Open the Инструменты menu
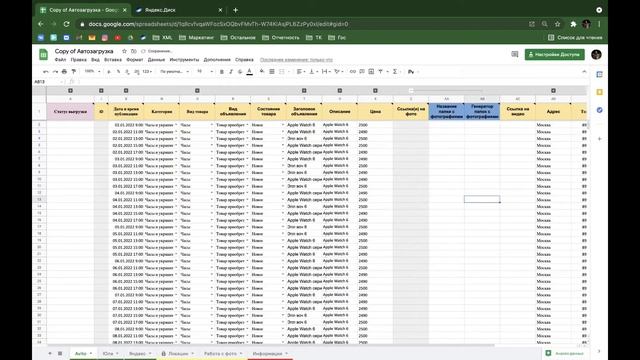The image size is (640, 360). pos(184,60)
